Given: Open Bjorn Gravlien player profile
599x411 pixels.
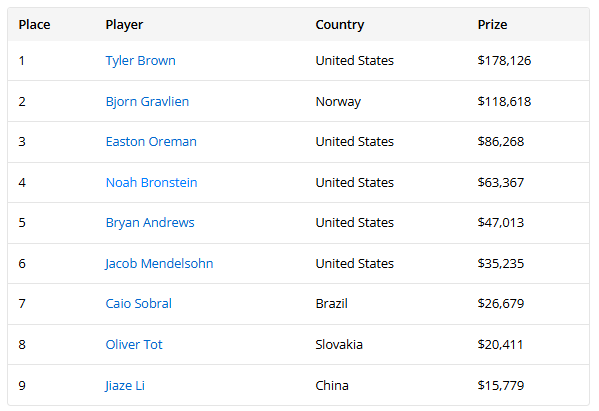Looking at the screenshot, I should (x=147, y=102).
